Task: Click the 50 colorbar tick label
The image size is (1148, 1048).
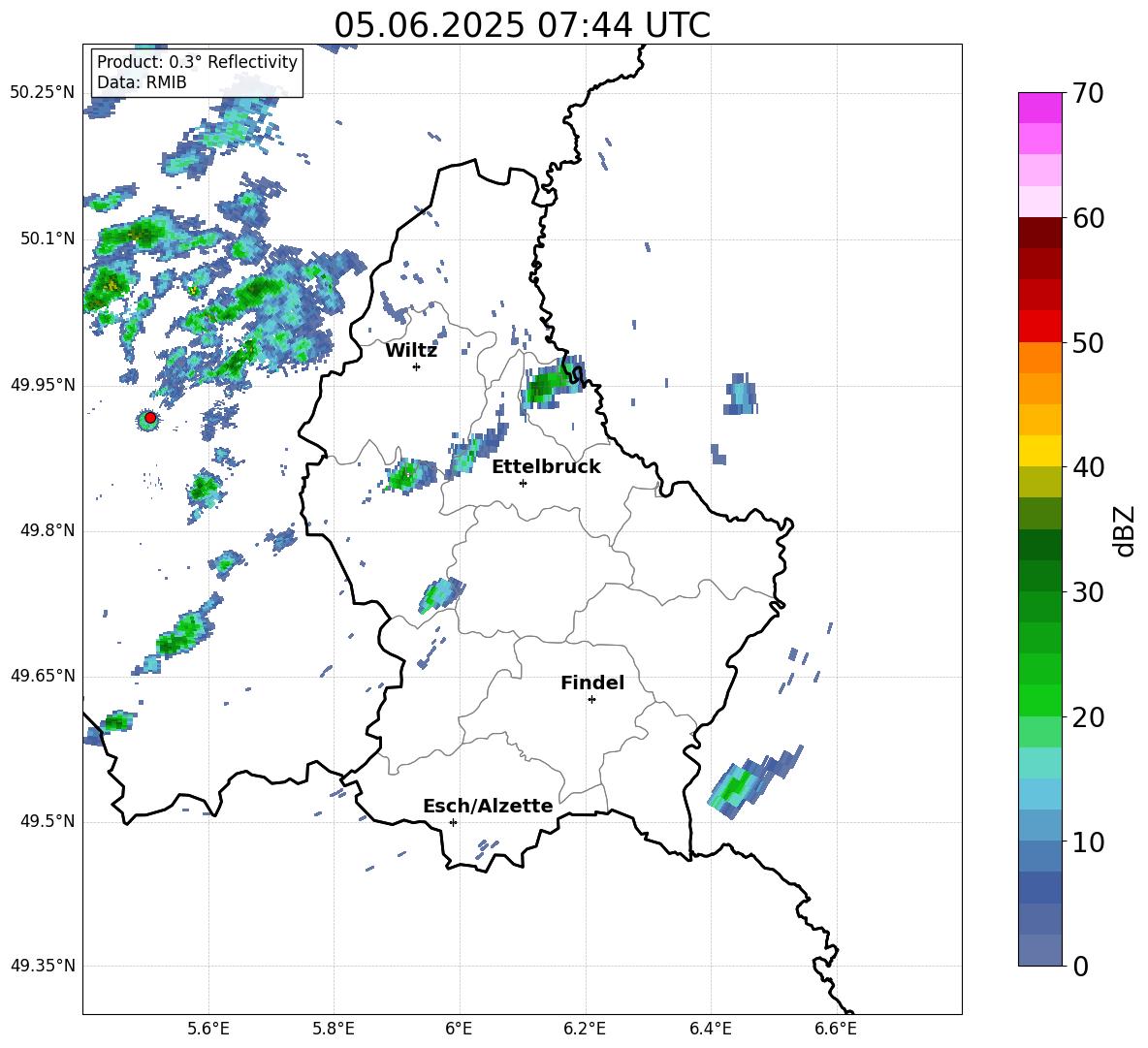Action: tap(1088, 343)
